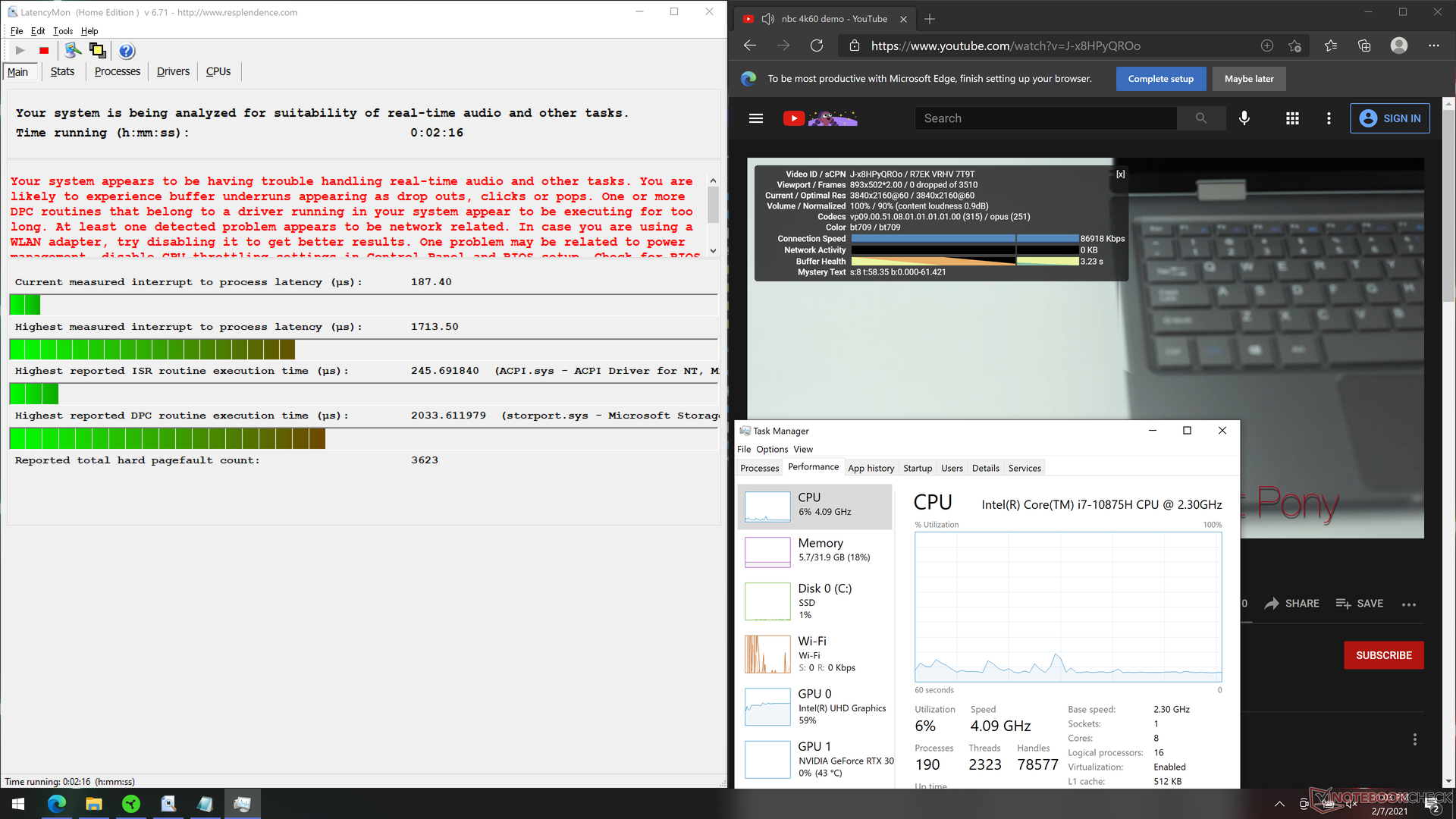Image resolution: width=1456 pixels, height=819 pixels.
Task: Select Disk 0 (C:) performance item
Action: (x=814, y=601)
